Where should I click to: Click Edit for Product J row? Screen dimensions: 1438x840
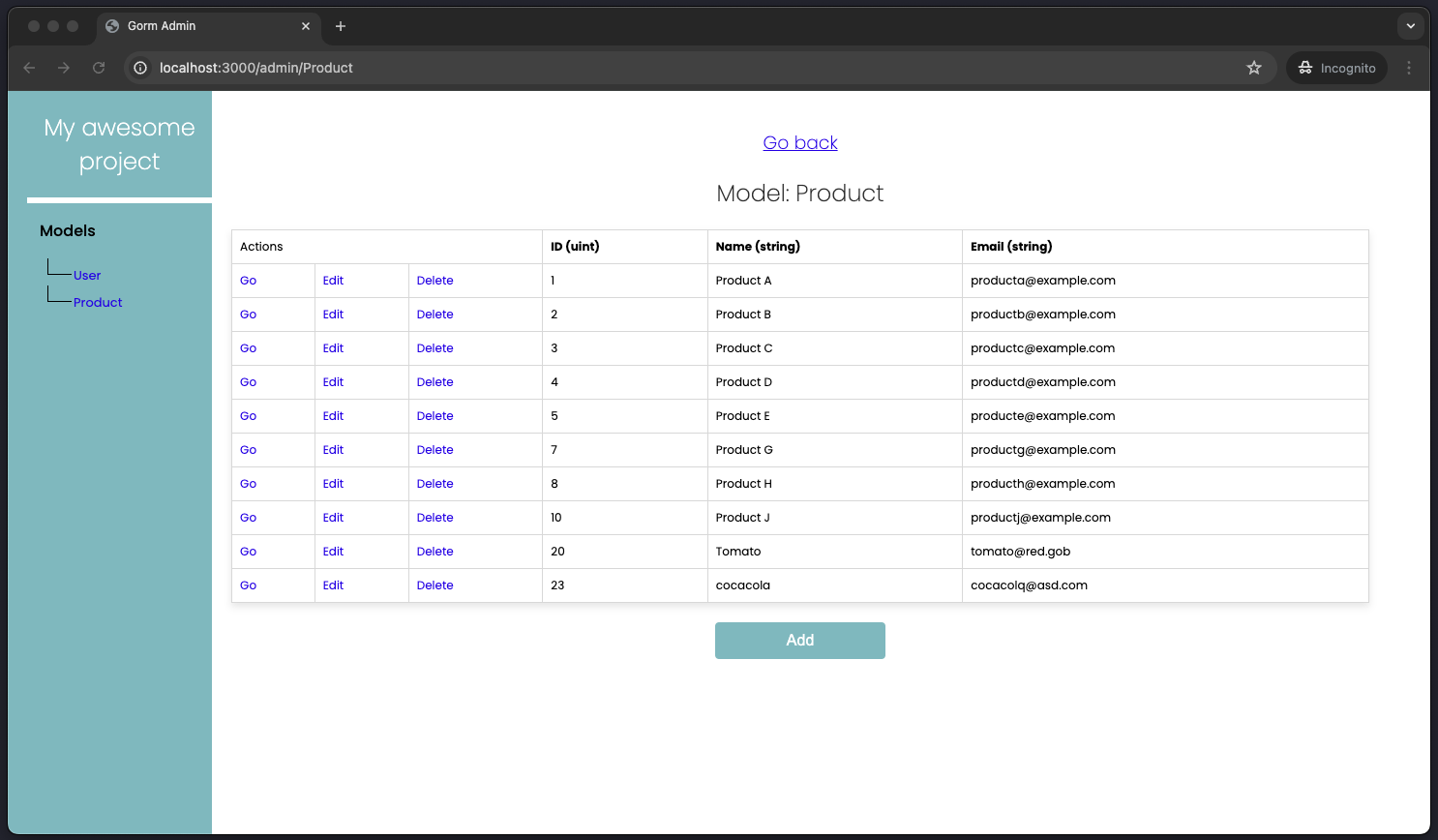[333, 518]
